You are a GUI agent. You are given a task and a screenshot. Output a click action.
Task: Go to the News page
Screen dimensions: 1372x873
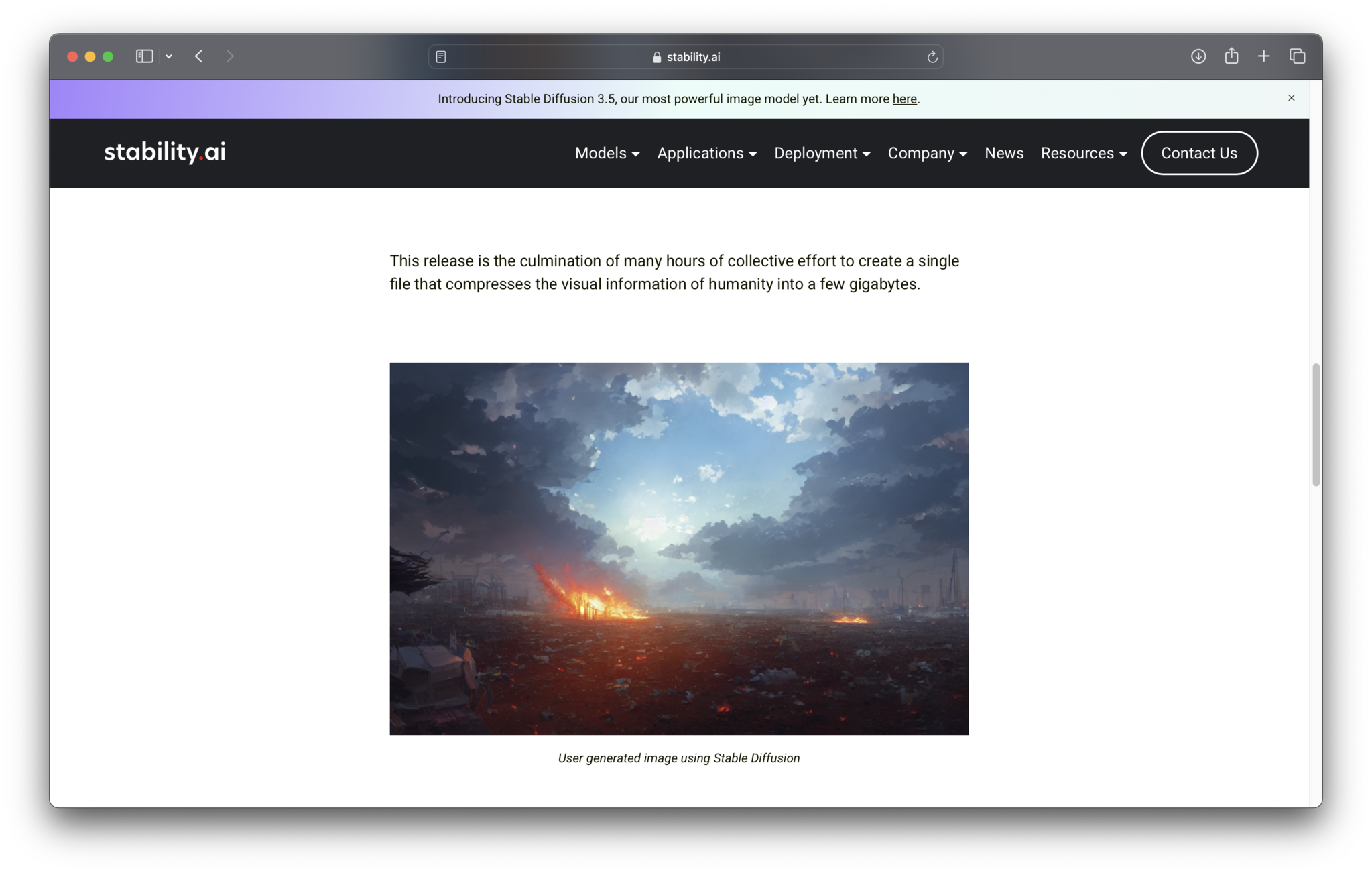coord(1003,154)
